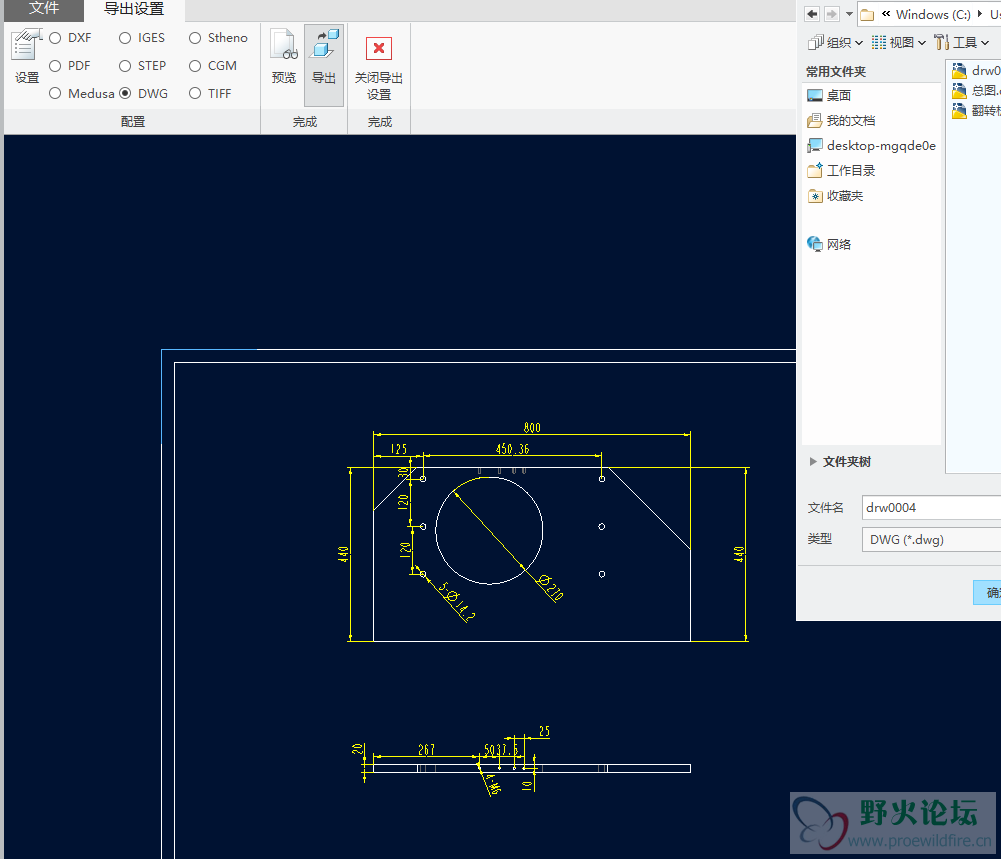
Task: Open the 文件 menu tab
Action: tap(43, 9)
